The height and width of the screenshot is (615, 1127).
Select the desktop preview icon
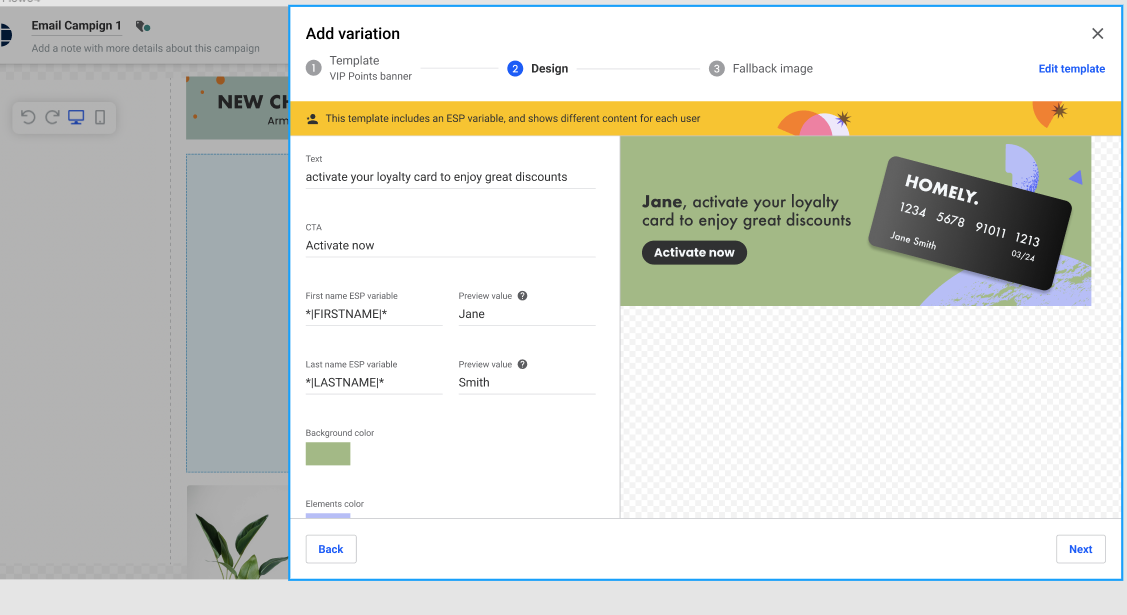coord(75,117)
